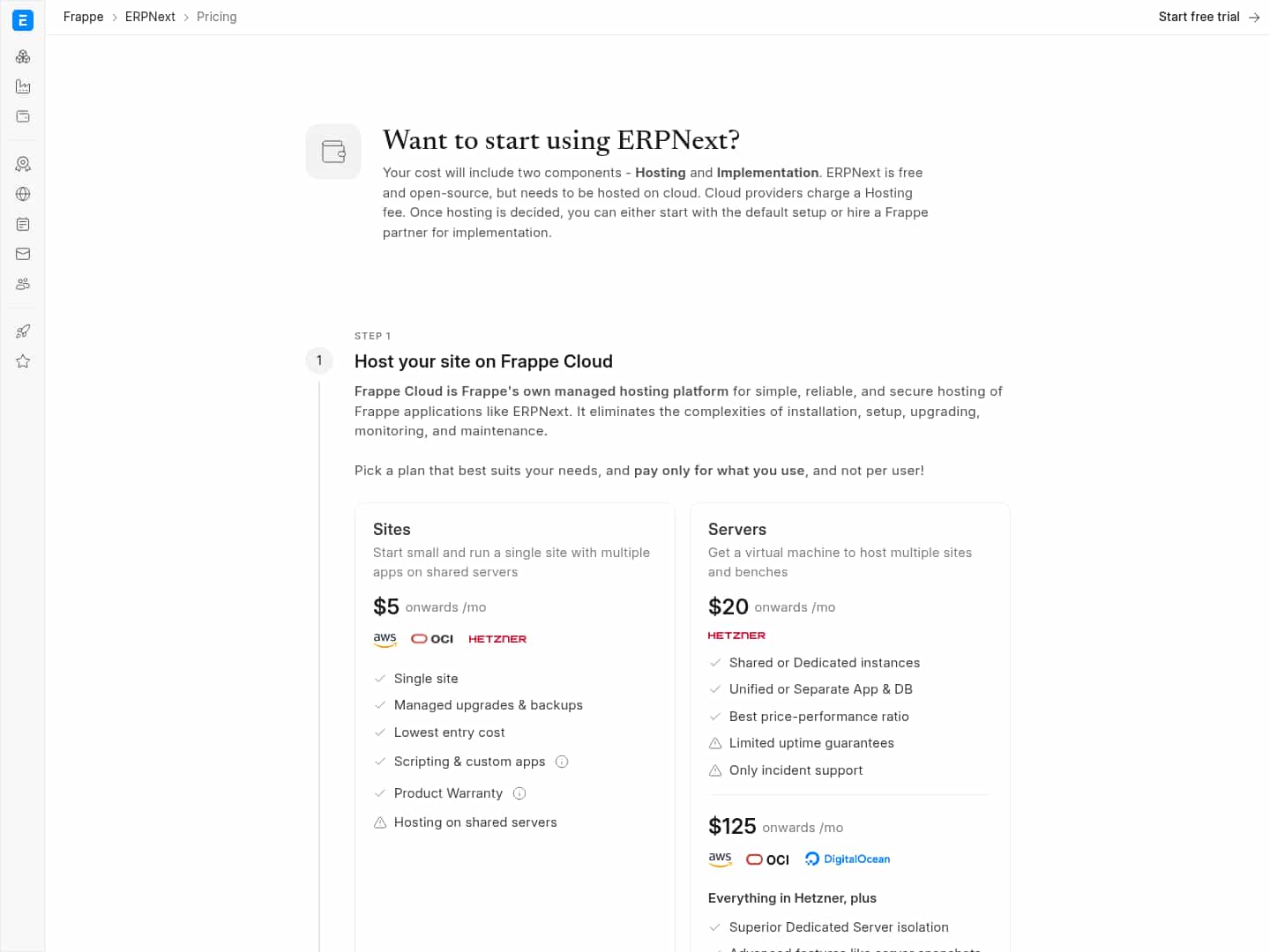Click the Servers plan card heading

(737, 530)
